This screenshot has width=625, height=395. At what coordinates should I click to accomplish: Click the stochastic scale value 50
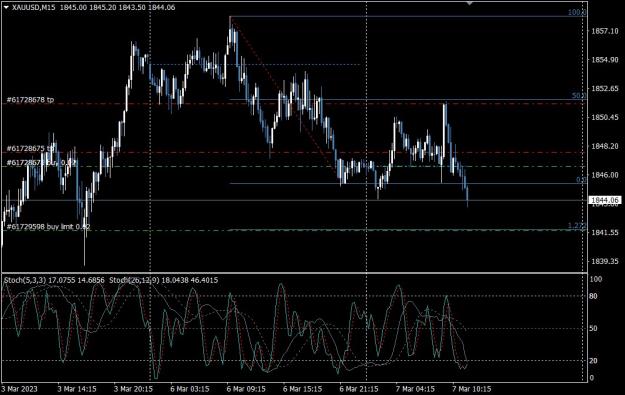point(594,328)
